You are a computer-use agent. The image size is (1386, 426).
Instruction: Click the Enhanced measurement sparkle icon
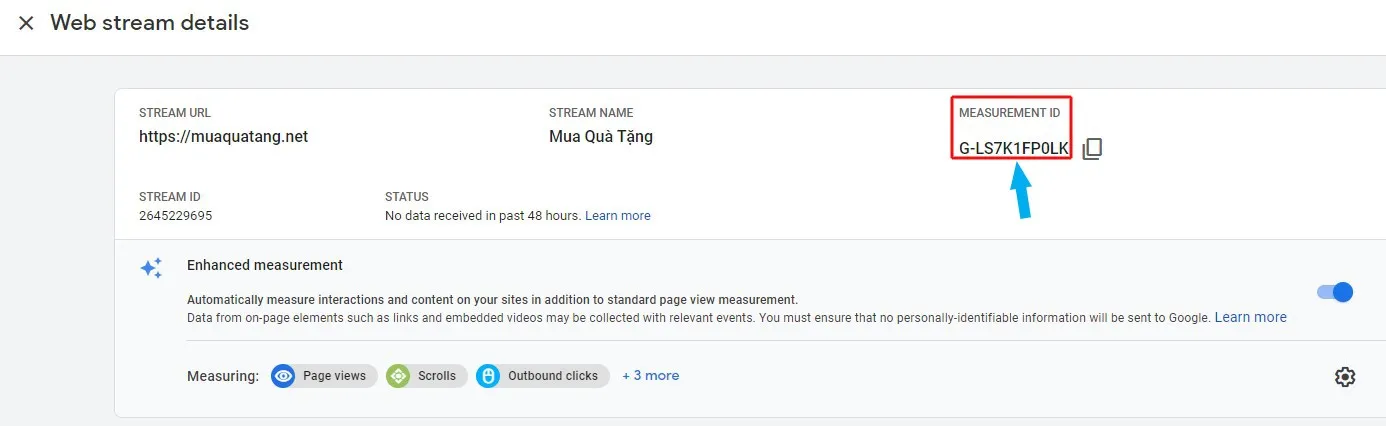[x=151, y=268]
